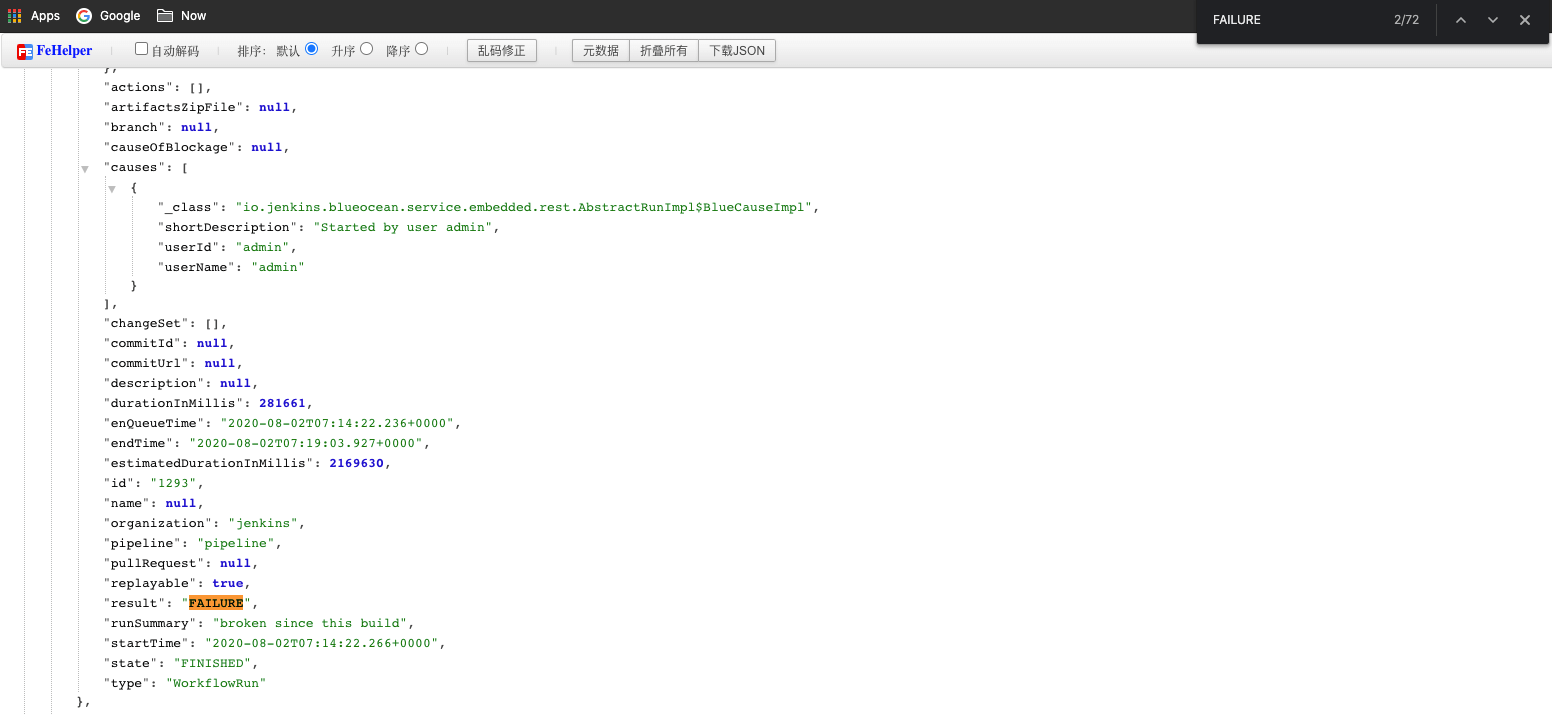
Task: Click the "commitId" key
Action: [x=142, y=343]
